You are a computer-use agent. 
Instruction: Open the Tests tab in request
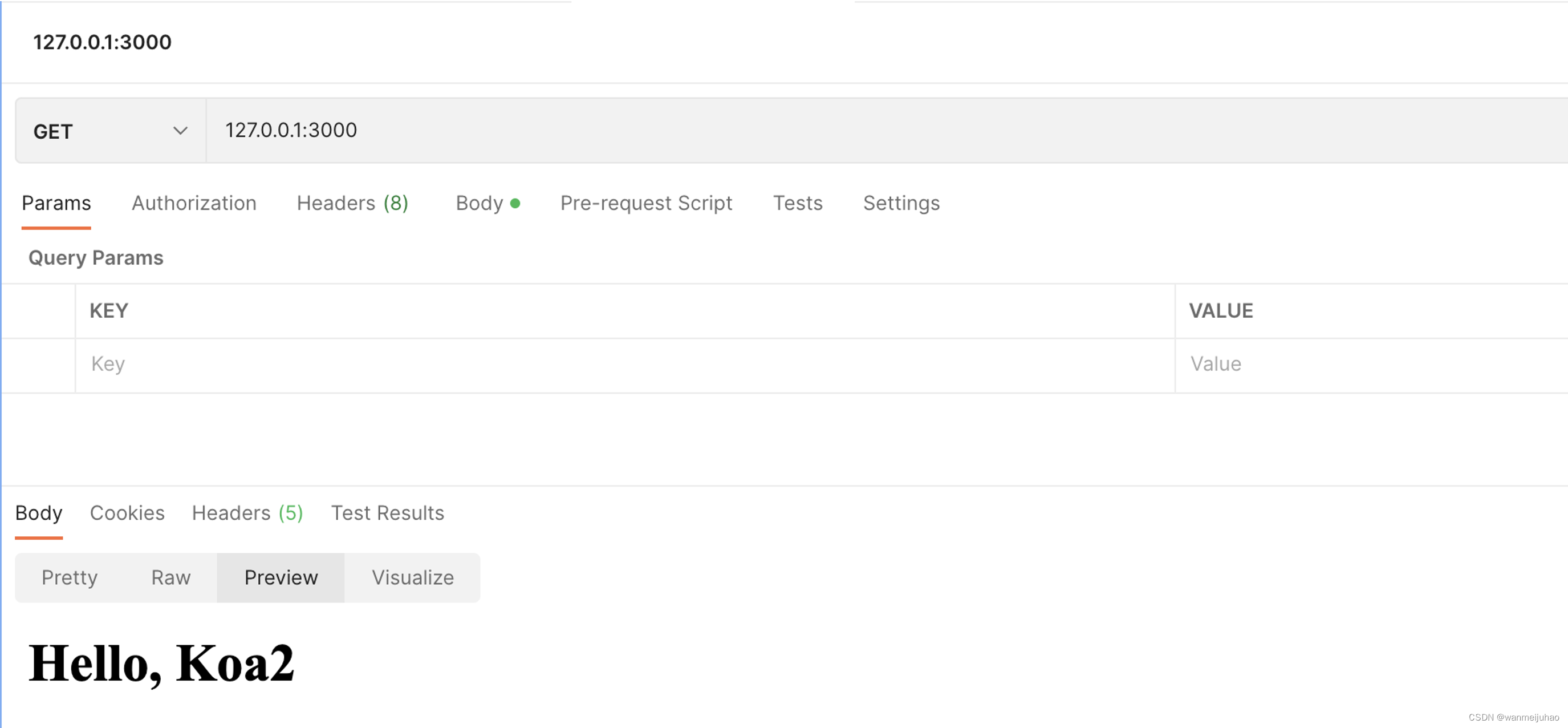[799, 203]
